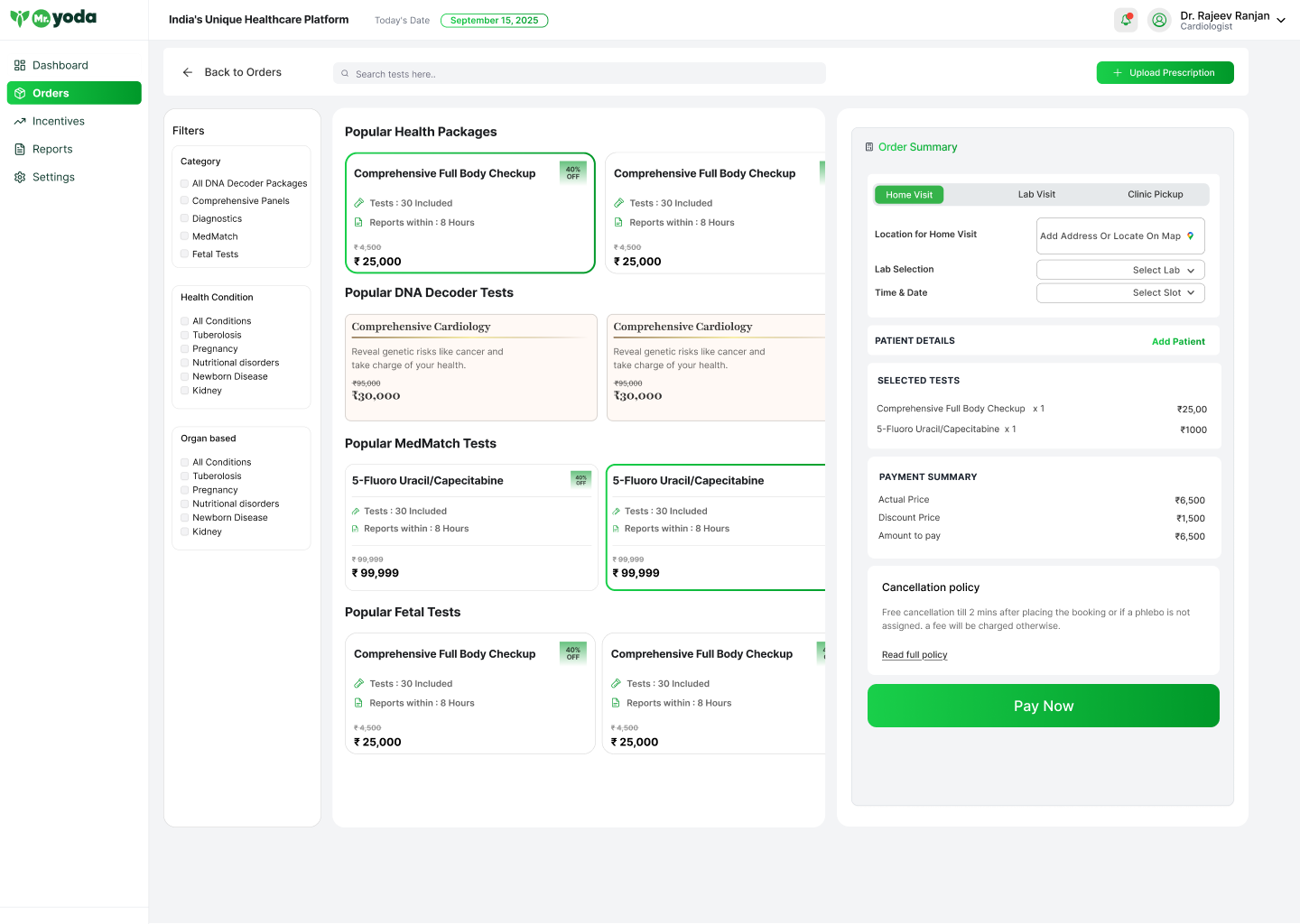Click the notification bell icon

tap(1126, 20)
